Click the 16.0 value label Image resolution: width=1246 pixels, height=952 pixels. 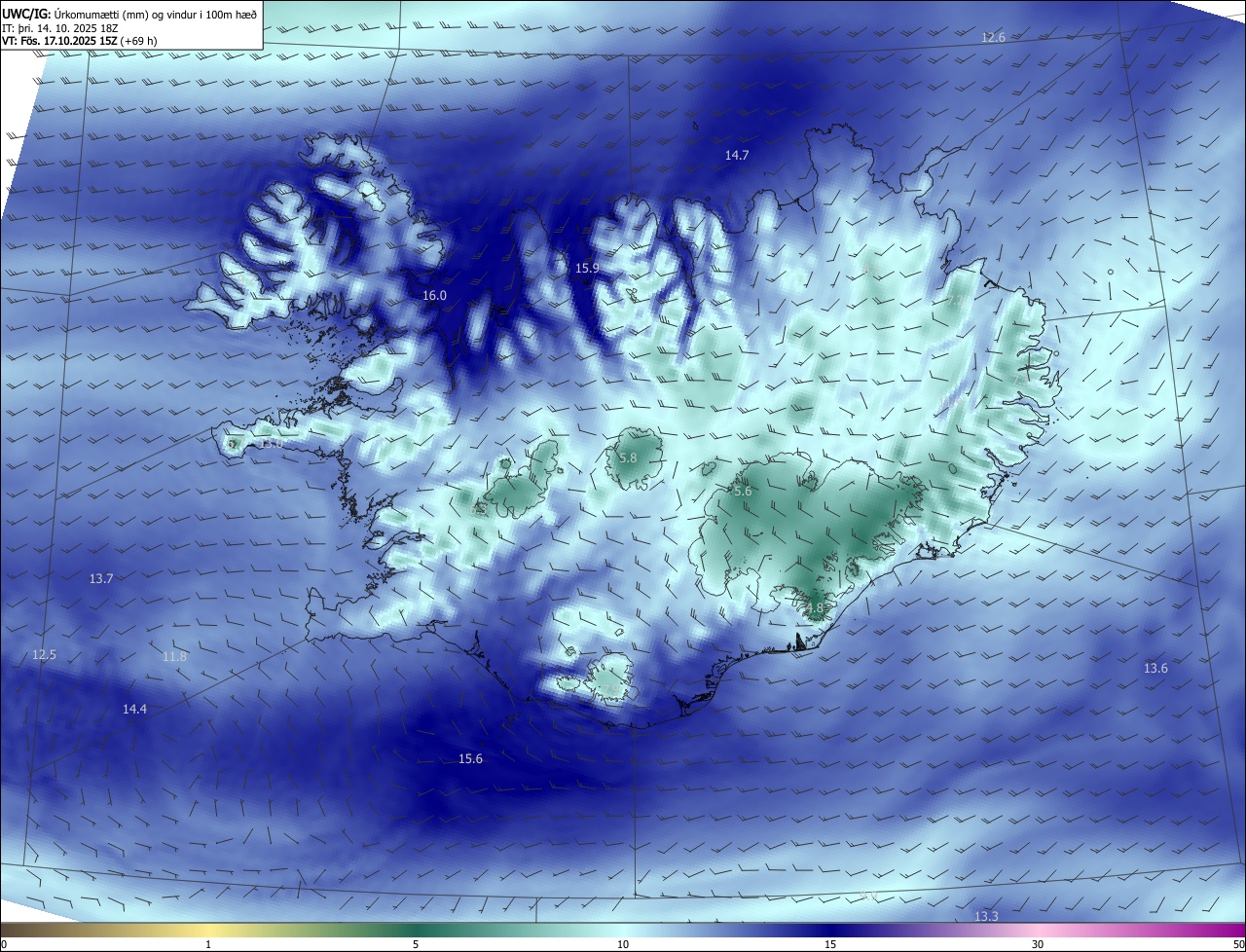434,295
